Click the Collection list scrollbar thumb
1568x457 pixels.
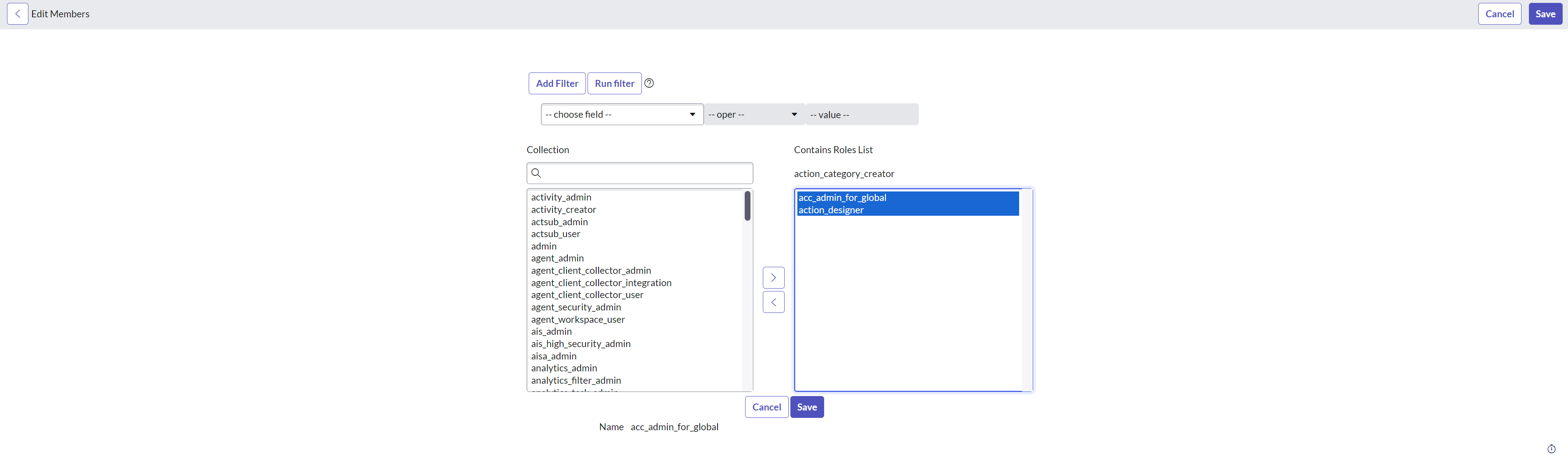[747, 205]
